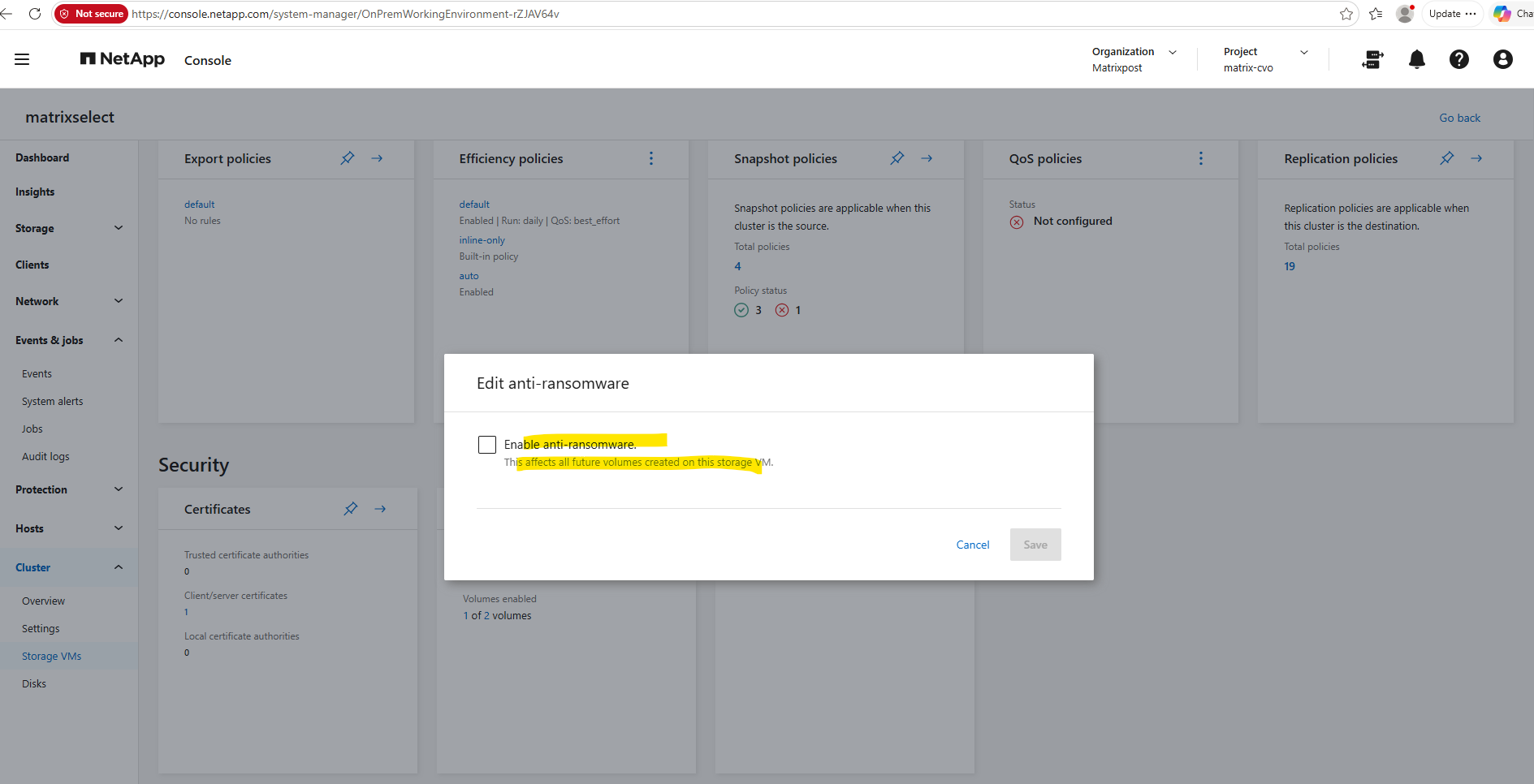Open Cluster Settings in sidebar

point(41,628)
